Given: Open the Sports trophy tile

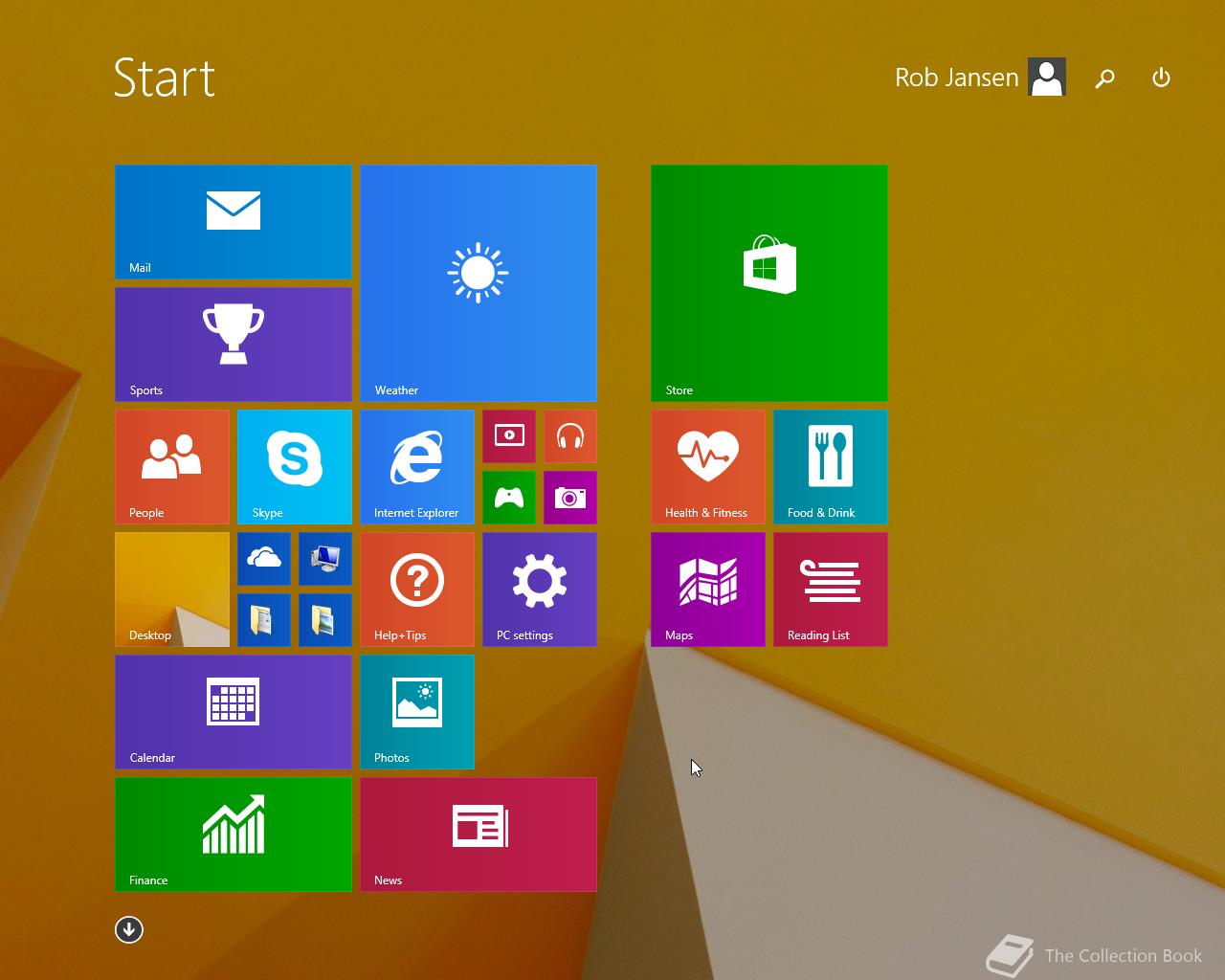Looking at the screenshot, I should pyautogui.click(x=234, y=345).
